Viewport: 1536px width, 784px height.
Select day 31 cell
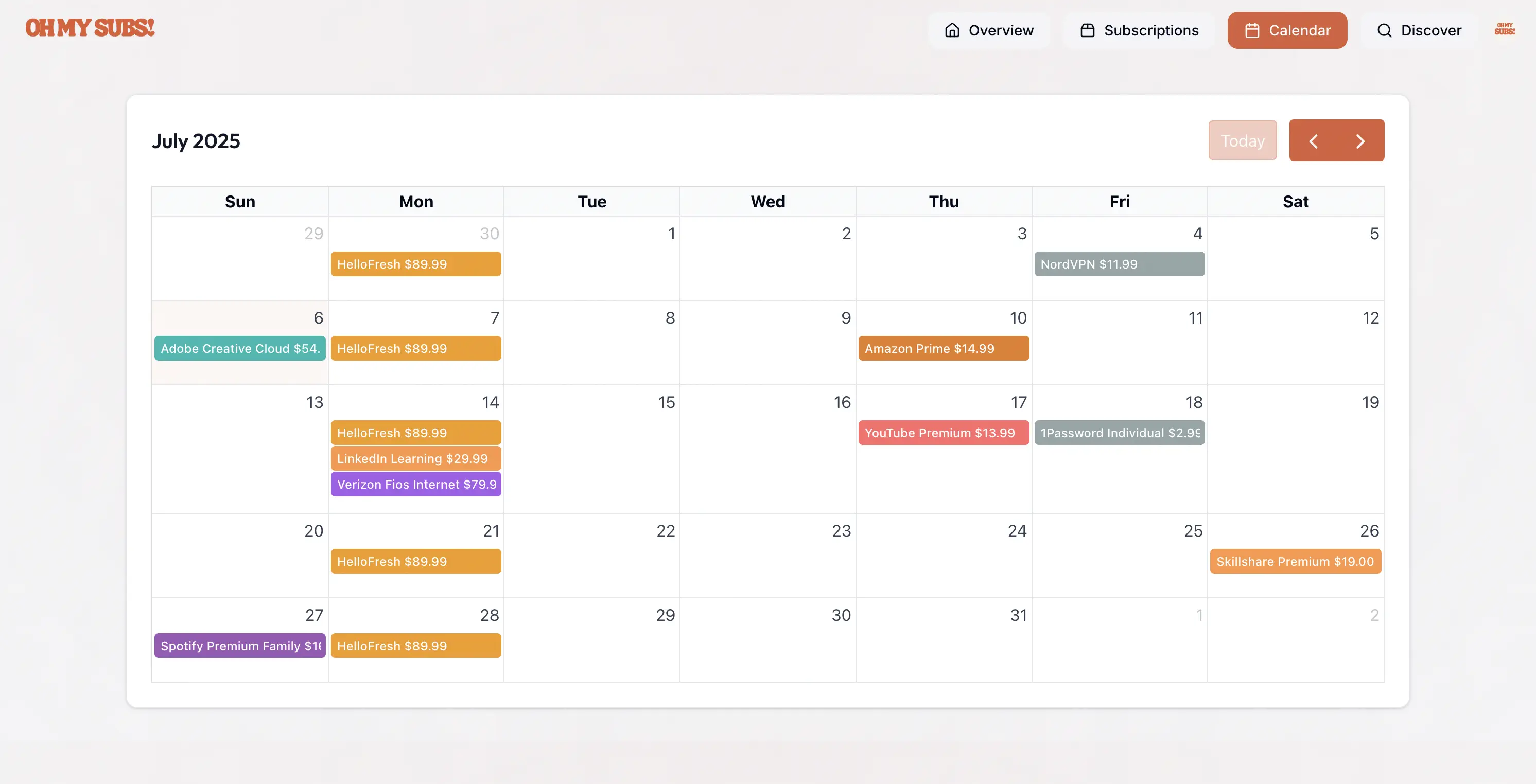[944, 640]
